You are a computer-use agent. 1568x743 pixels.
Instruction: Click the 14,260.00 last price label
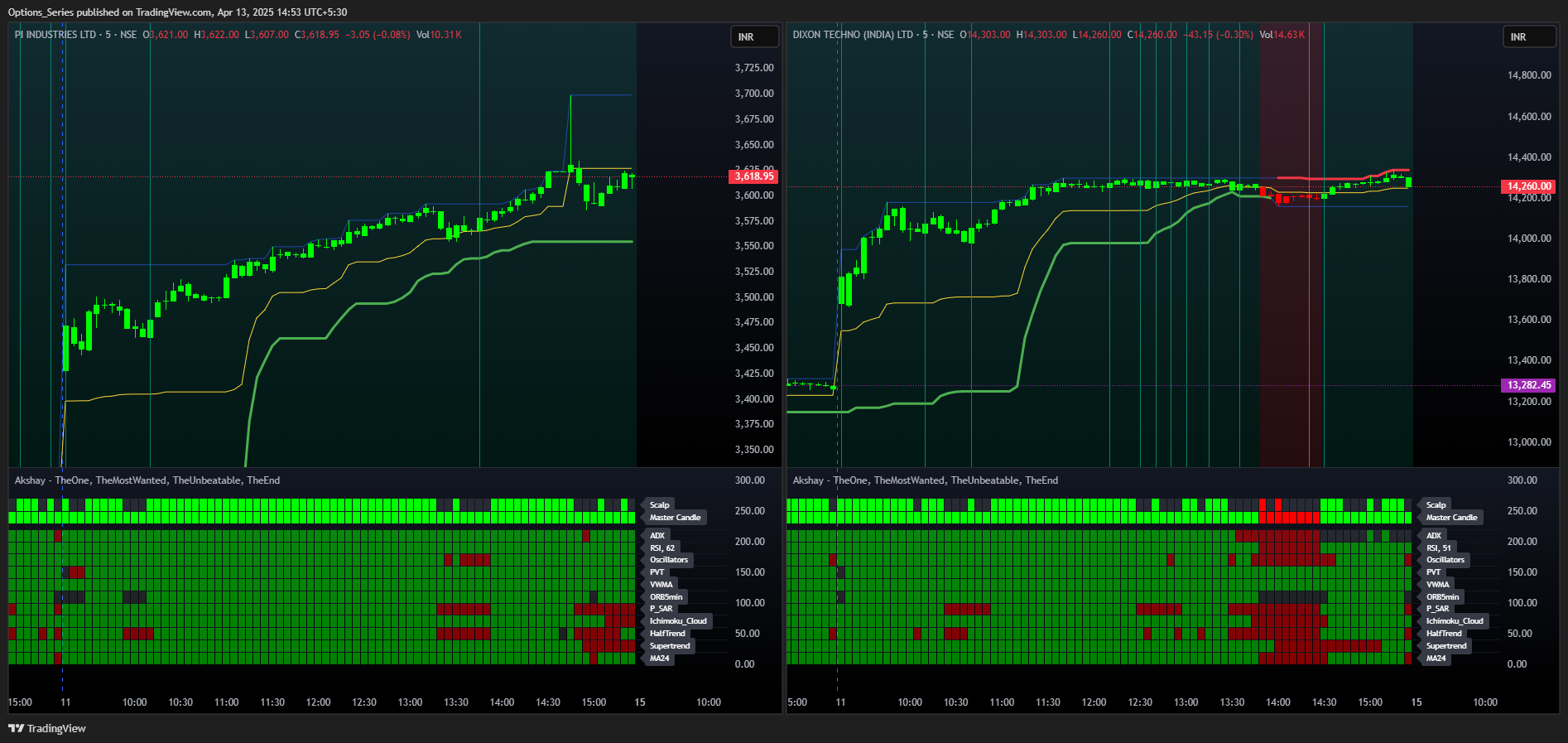1528,186
